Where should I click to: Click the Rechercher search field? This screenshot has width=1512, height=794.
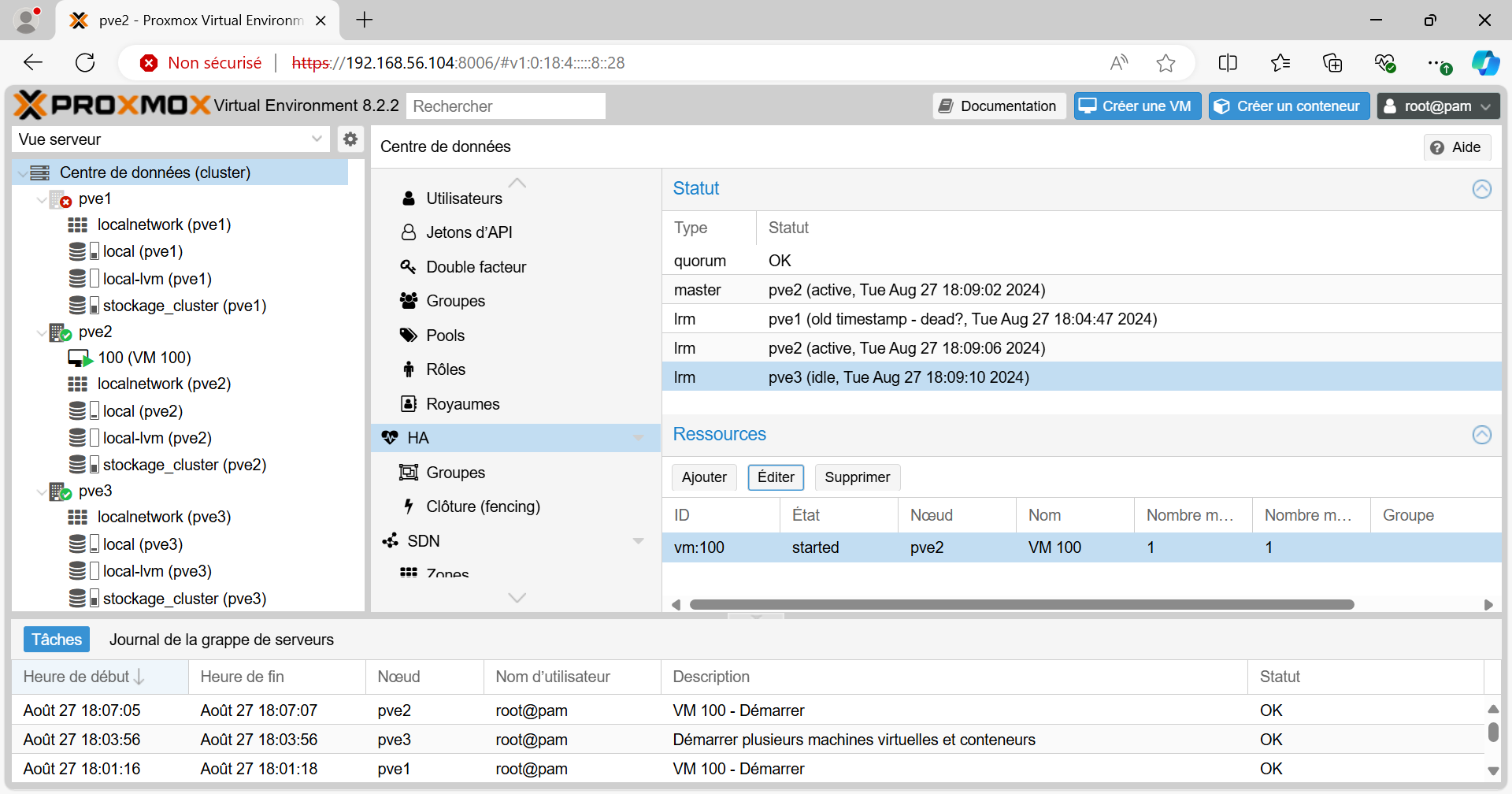coord(506,106)
